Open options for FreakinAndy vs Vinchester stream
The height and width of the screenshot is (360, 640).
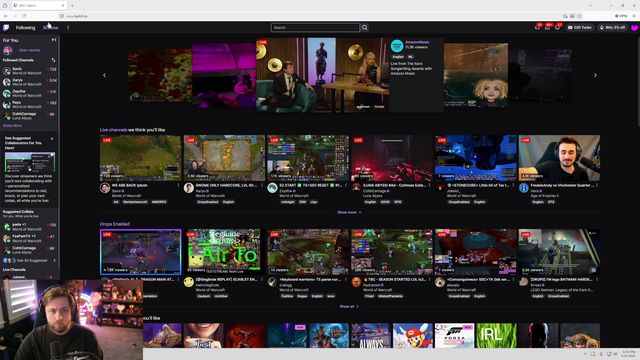(597, 185)
